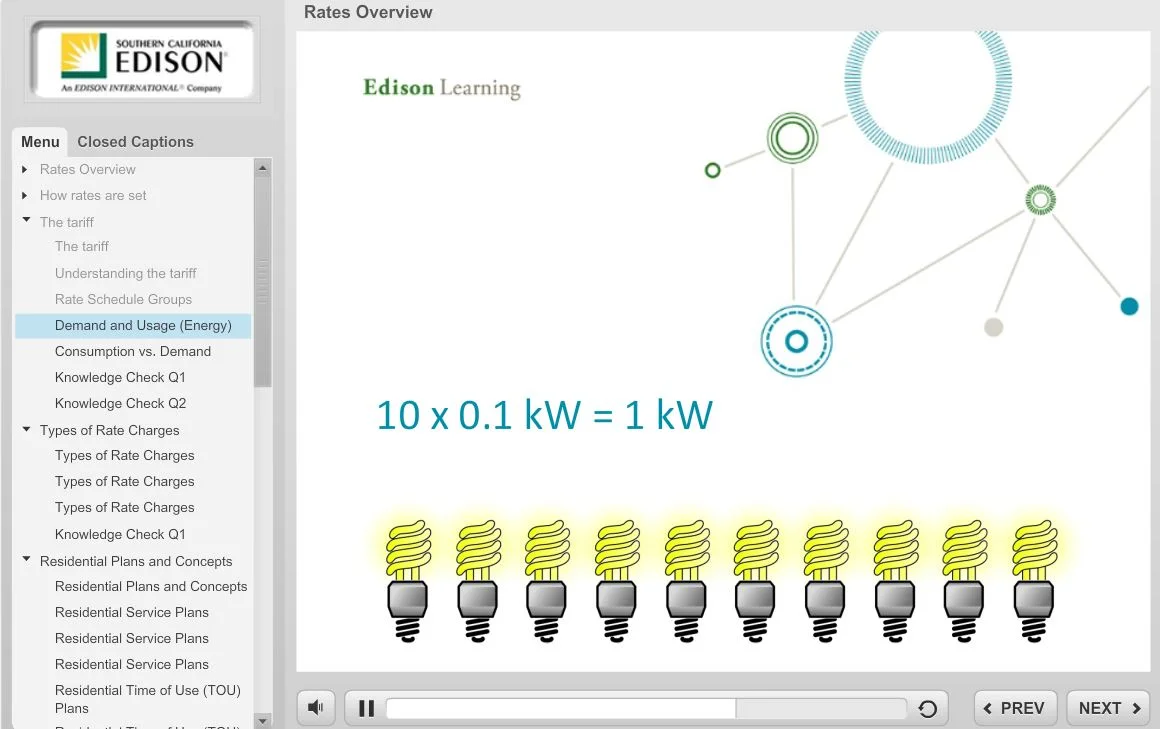
Task: Open the Closed Captions tab
Action: [x=135, y=141]
